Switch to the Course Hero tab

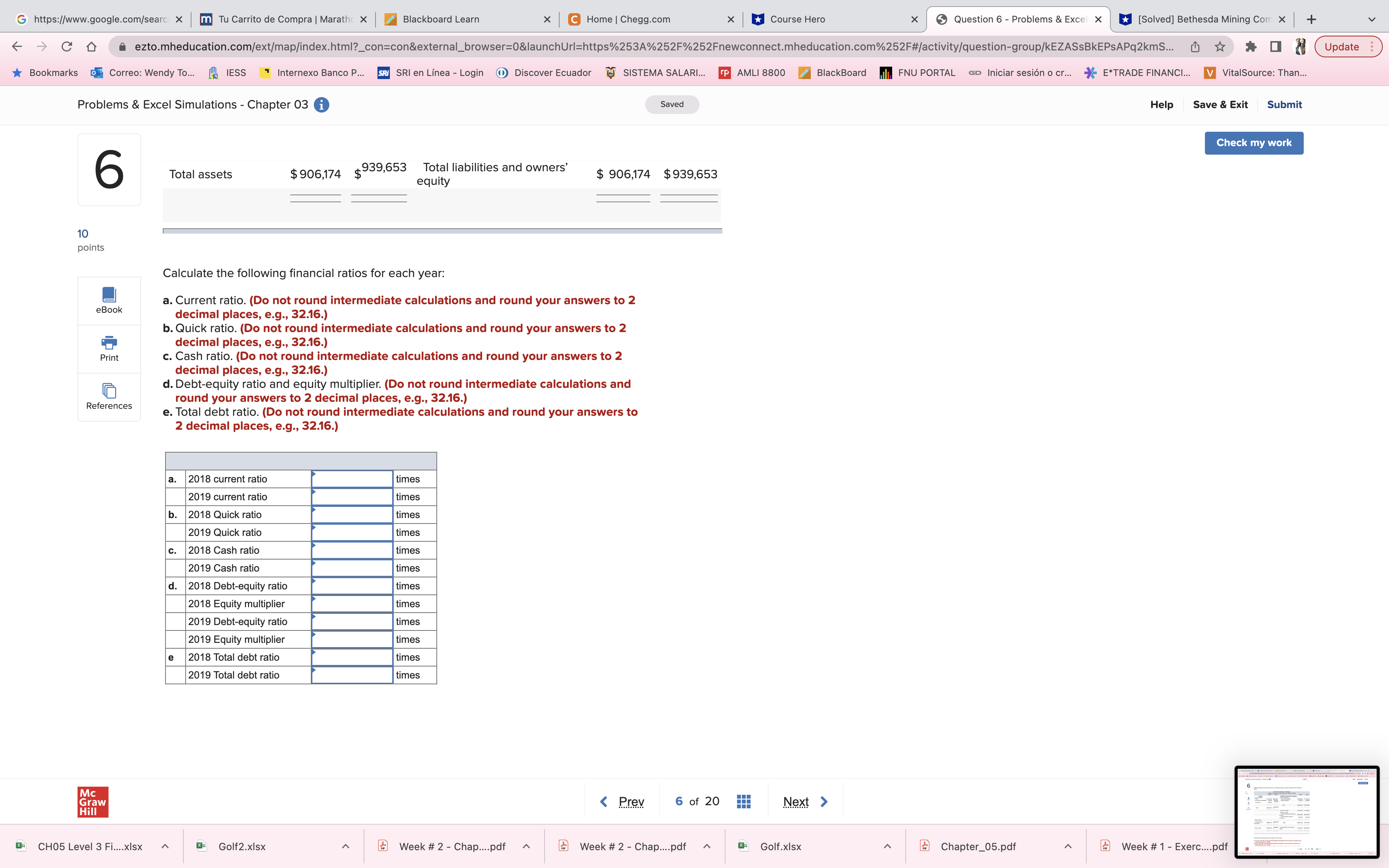click(797, 19)
